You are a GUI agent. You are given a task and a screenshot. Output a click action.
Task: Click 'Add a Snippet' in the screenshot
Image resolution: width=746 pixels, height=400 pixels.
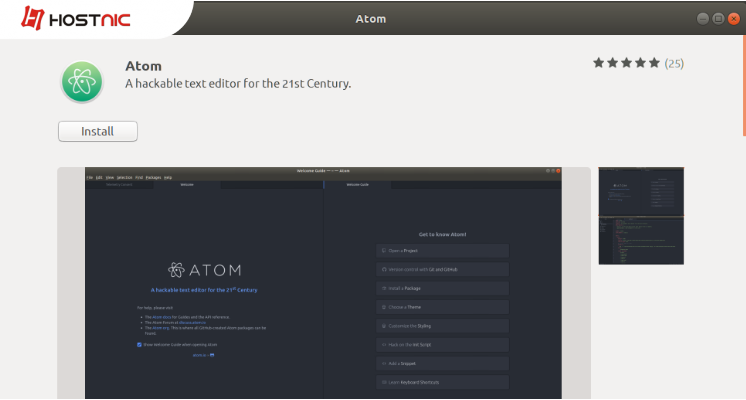[x=442, y=363]
